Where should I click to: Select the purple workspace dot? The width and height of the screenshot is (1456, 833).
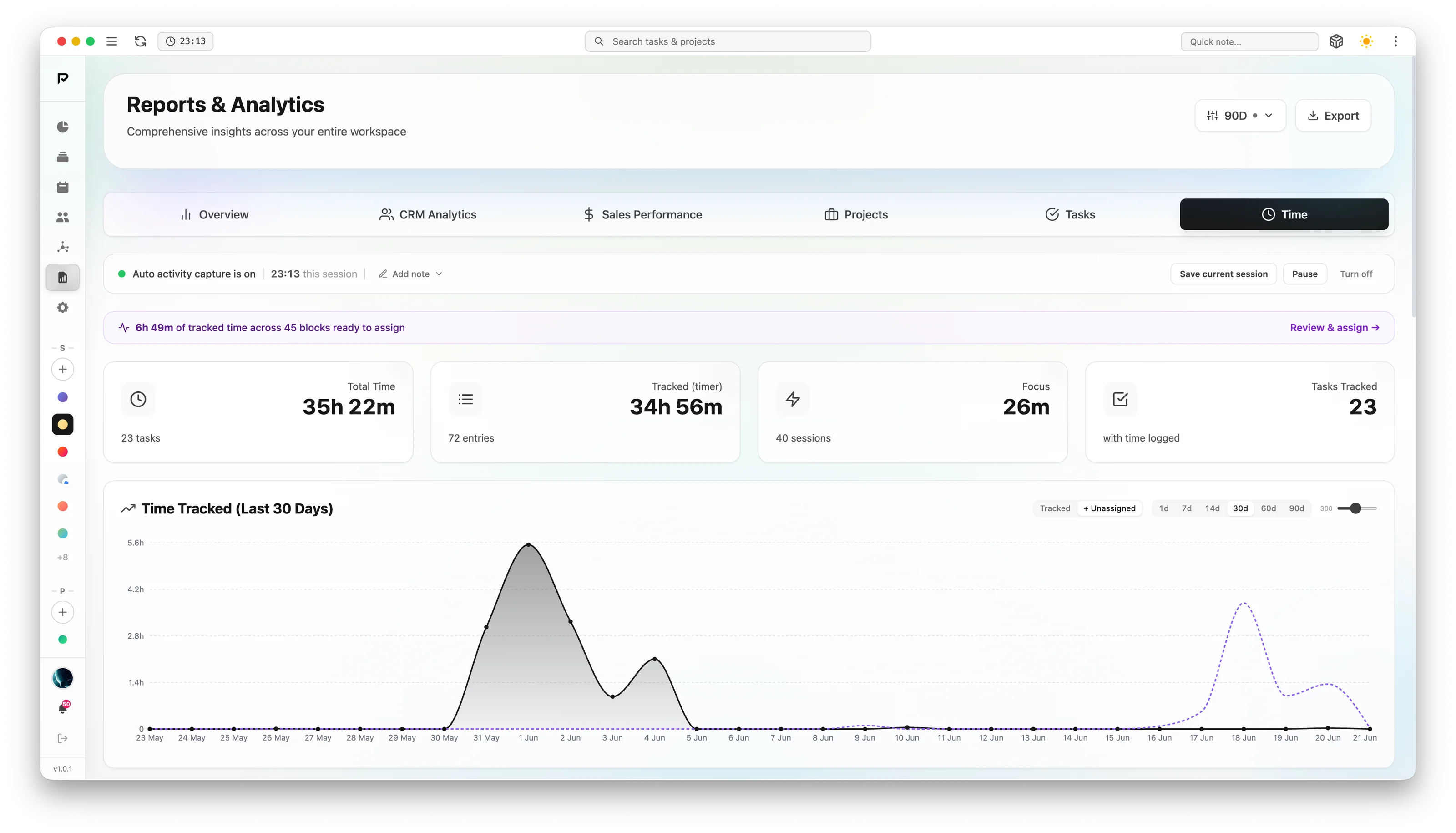[63, 397]
